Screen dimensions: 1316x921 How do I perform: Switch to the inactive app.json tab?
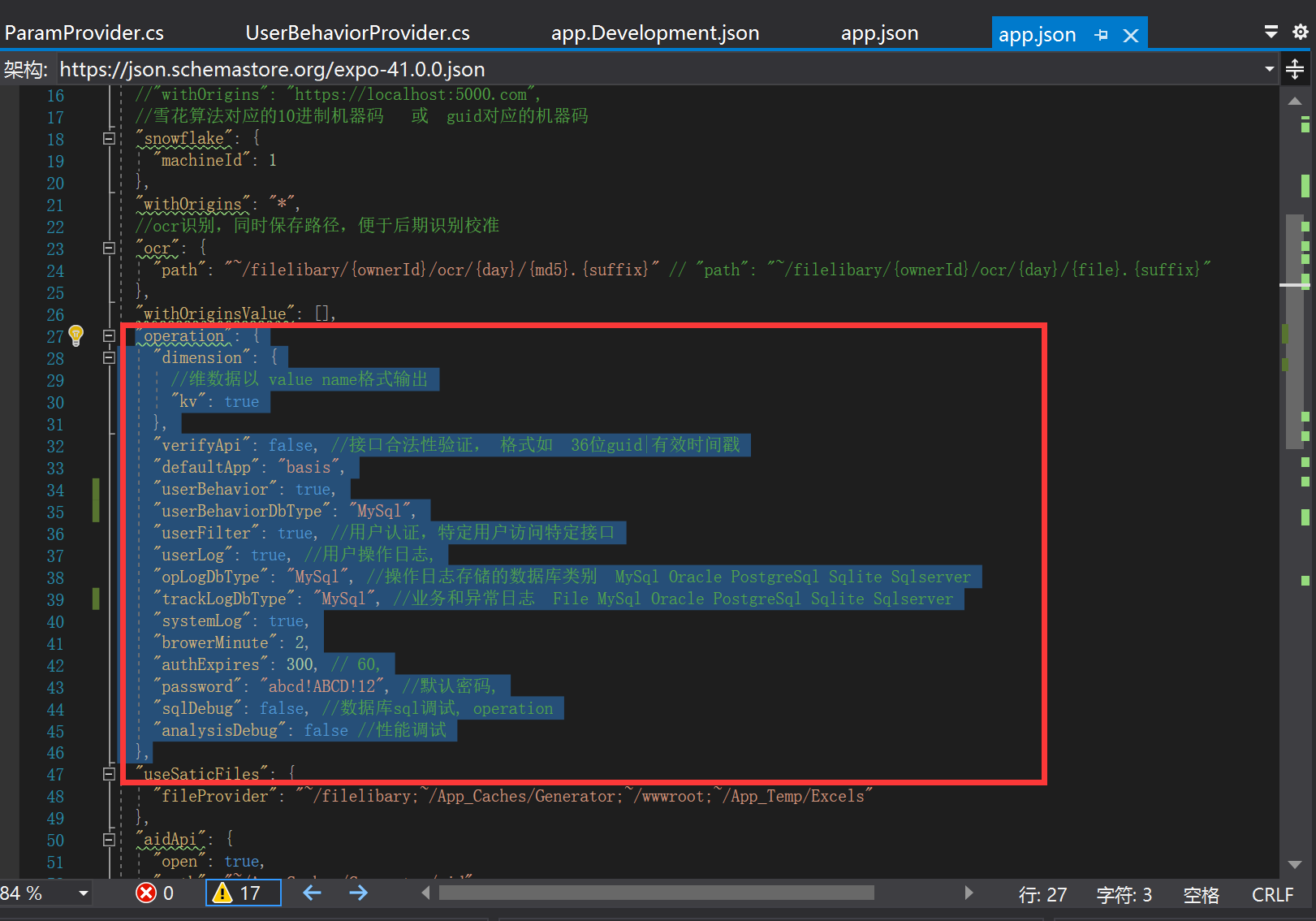pyautogui.click(x=879, y=33)
